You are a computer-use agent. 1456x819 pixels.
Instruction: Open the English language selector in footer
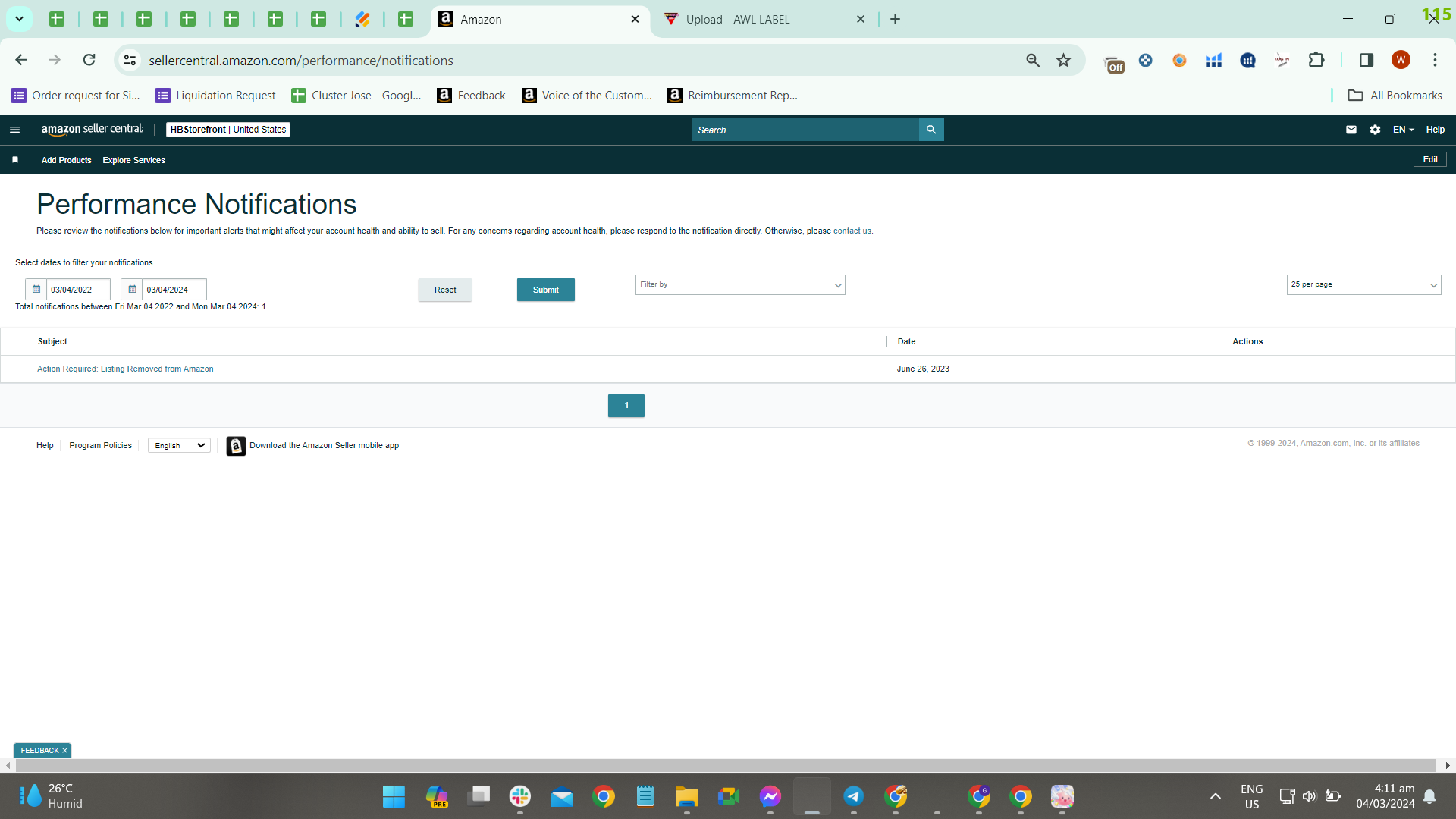click(180, 446)
